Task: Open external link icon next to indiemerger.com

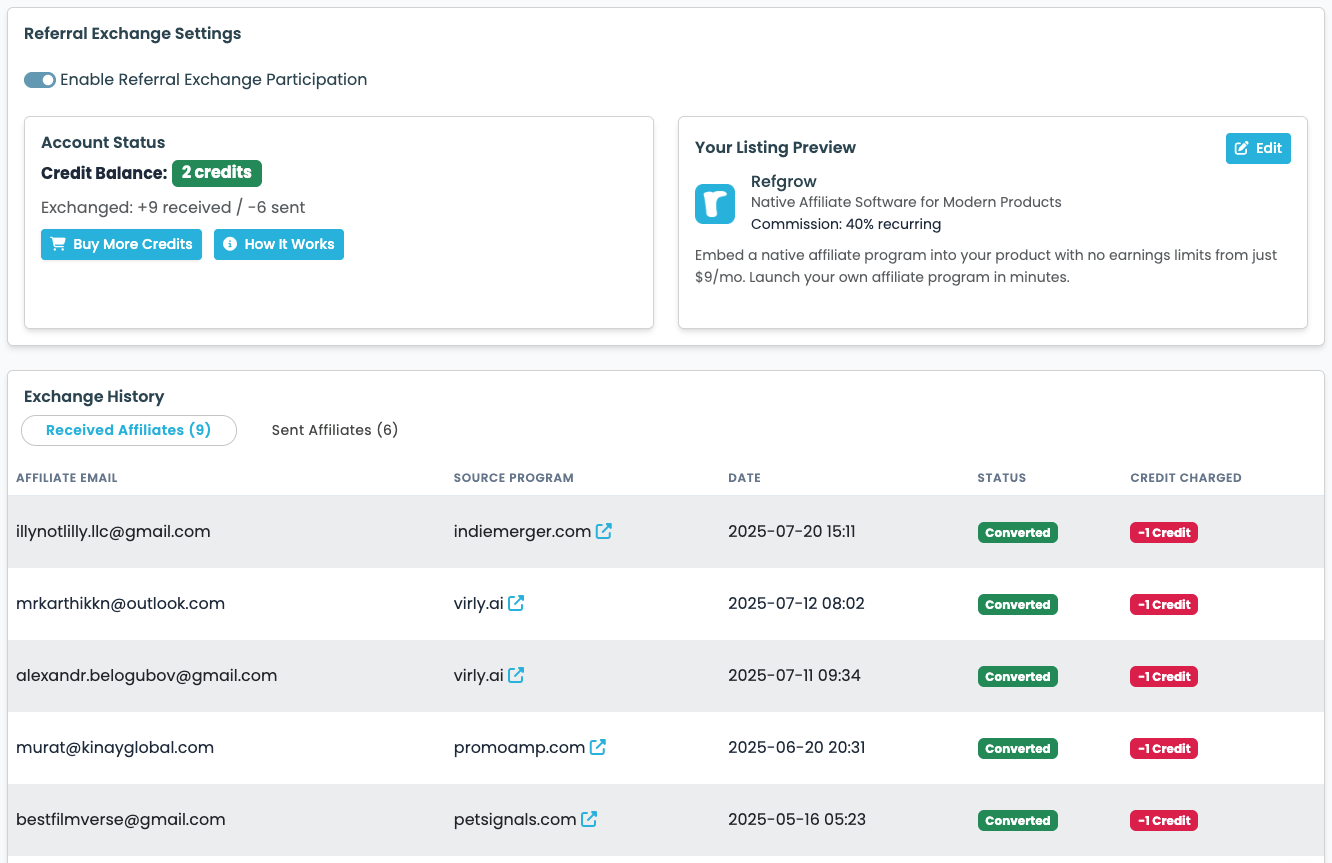Action: [x=604, y=531]
